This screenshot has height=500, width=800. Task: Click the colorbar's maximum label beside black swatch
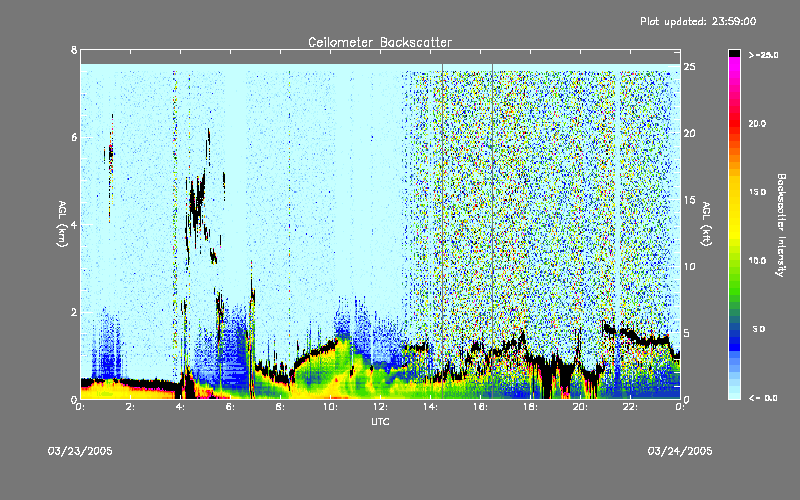click(x=764, y=55)
